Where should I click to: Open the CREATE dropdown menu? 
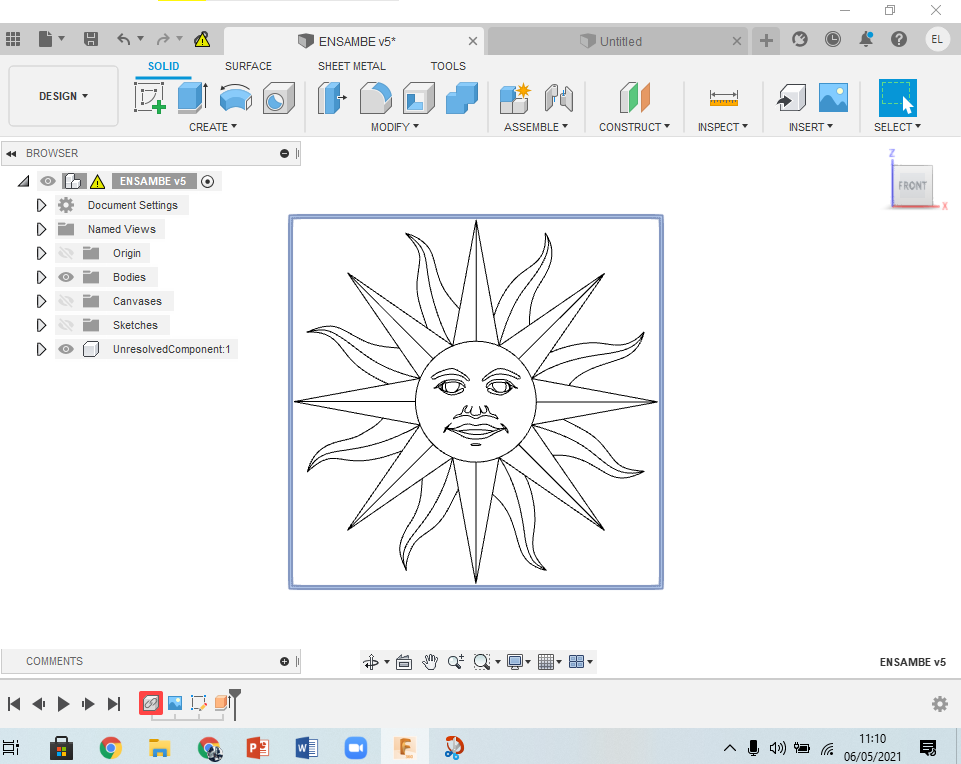(x=213, y=127)
